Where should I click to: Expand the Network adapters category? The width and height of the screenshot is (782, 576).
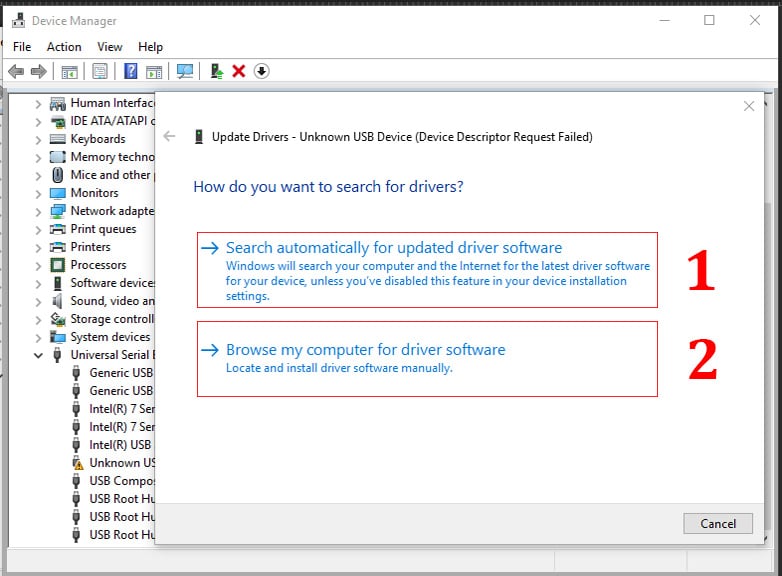point(38,211)
